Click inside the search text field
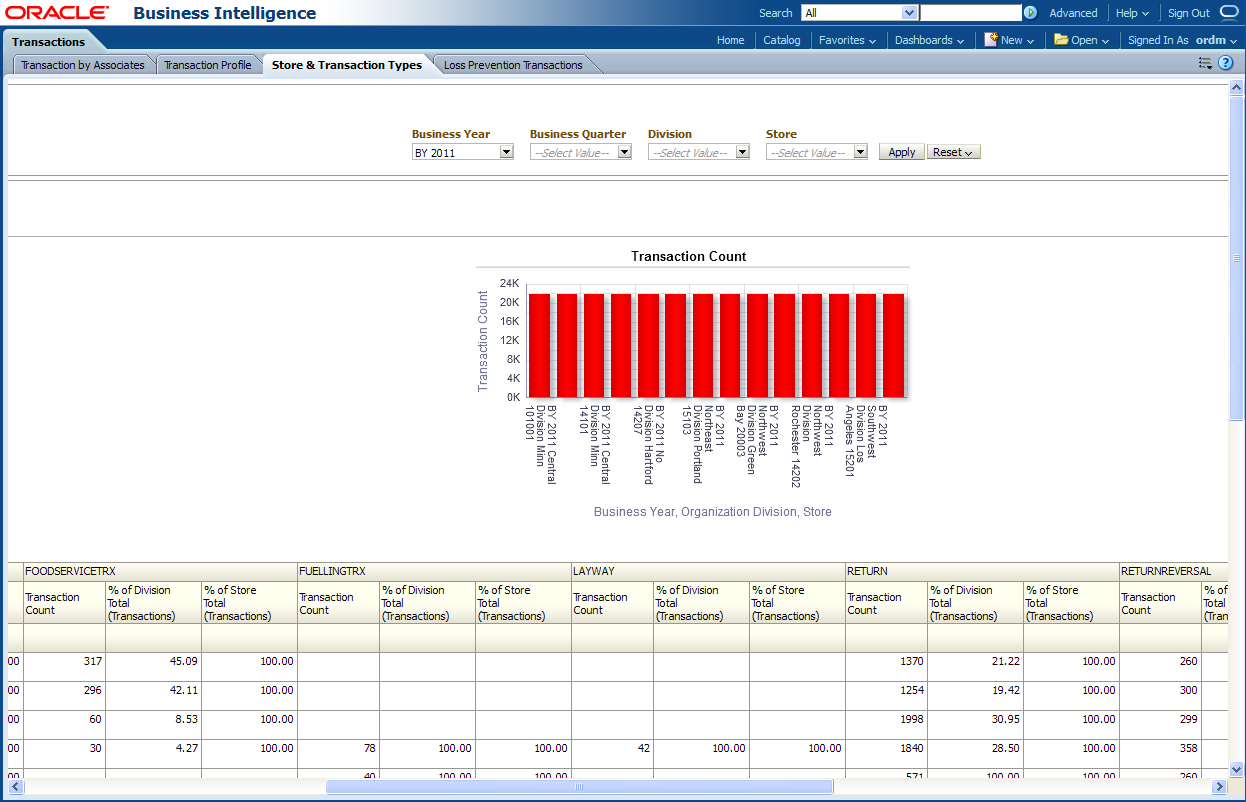Viewport: 1246px width, 802px height. tap(970, 13)
